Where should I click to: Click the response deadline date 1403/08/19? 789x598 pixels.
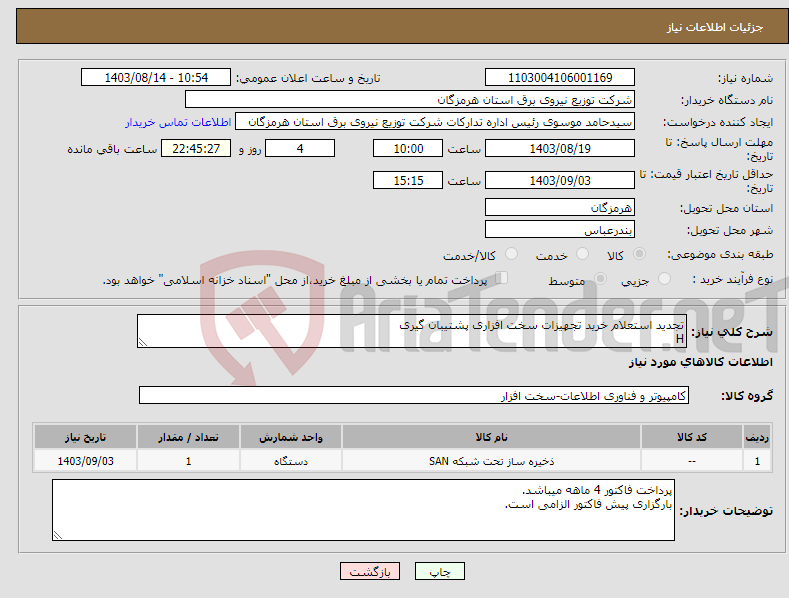point(560,148)
